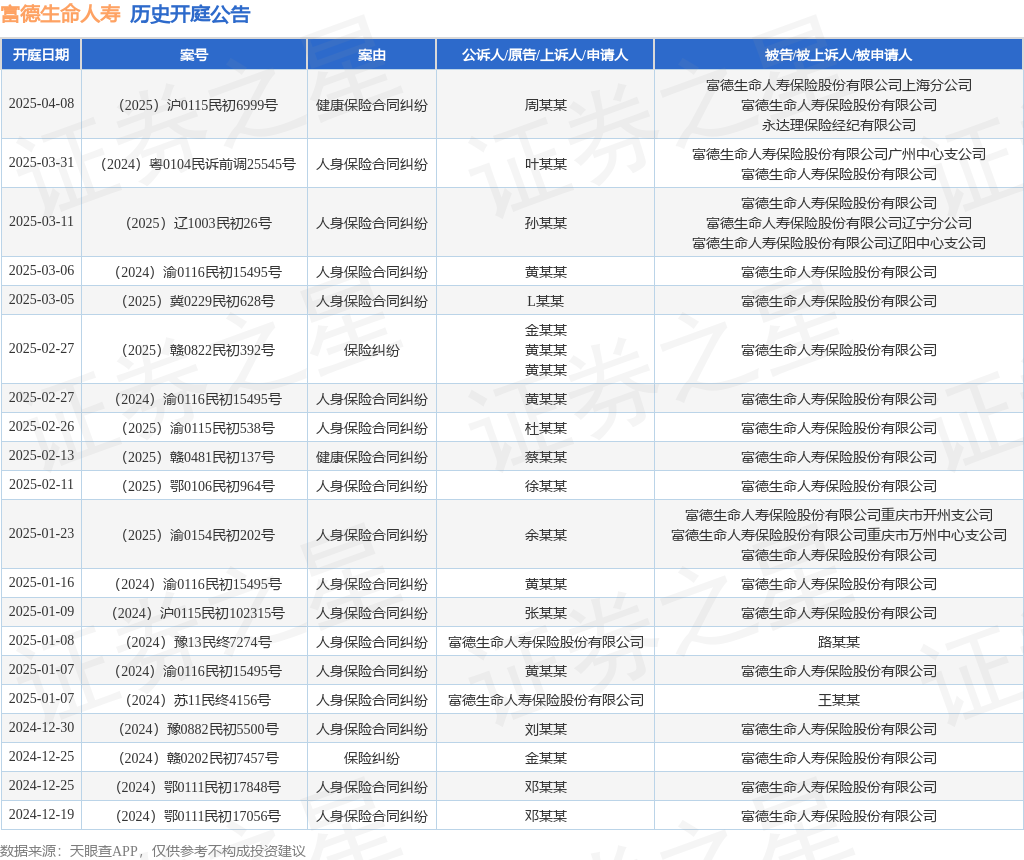Click the 公诉人/原告/上诉人/申请人 header
The height and width of the screenshot is (860, 1024).
tap(545, 55)
